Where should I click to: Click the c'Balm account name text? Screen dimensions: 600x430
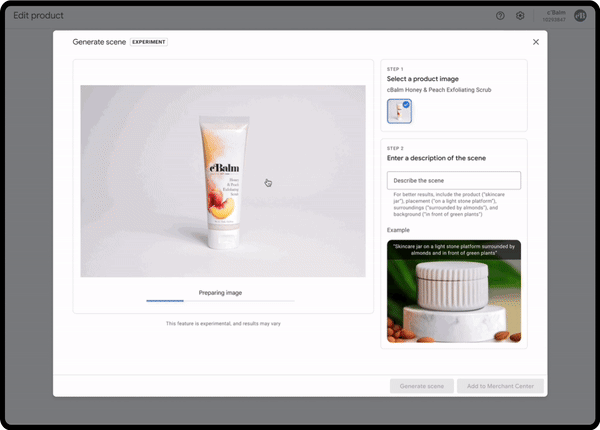[556, 13]
